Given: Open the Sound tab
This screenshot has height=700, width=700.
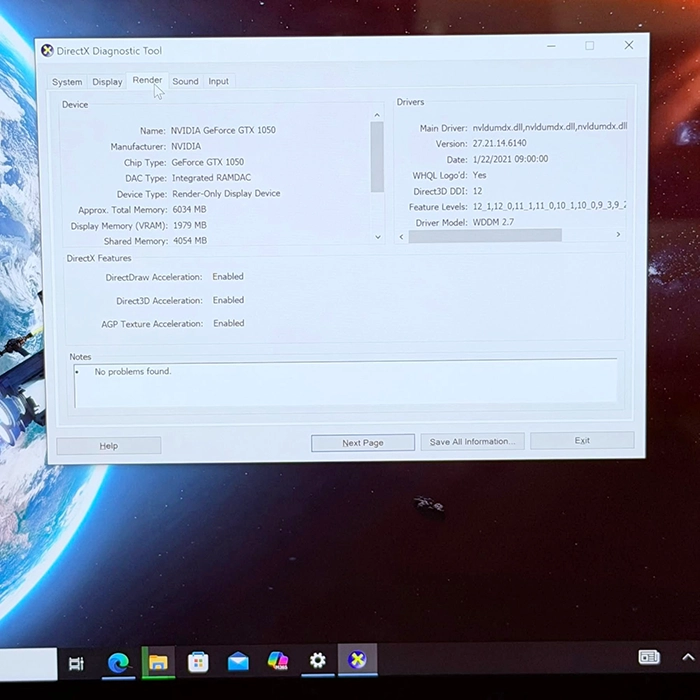Looking at the screenshot, I should 185,81.
